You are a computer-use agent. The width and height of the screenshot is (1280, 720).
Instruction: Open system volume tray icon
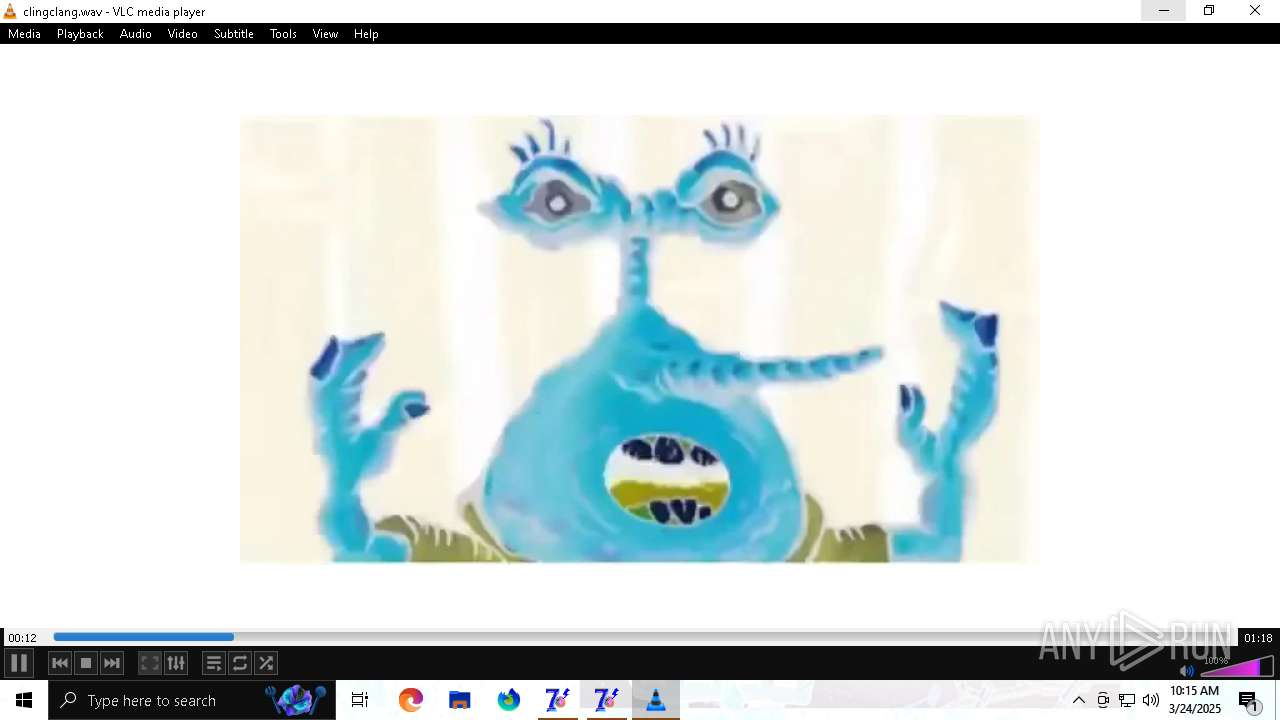tap(1151, 700)
